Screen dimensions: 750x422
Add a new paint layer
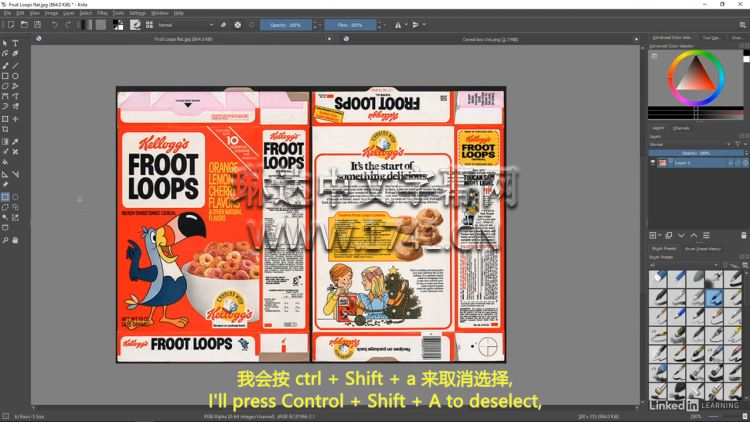pyautogui.click(x=652, y=235)
